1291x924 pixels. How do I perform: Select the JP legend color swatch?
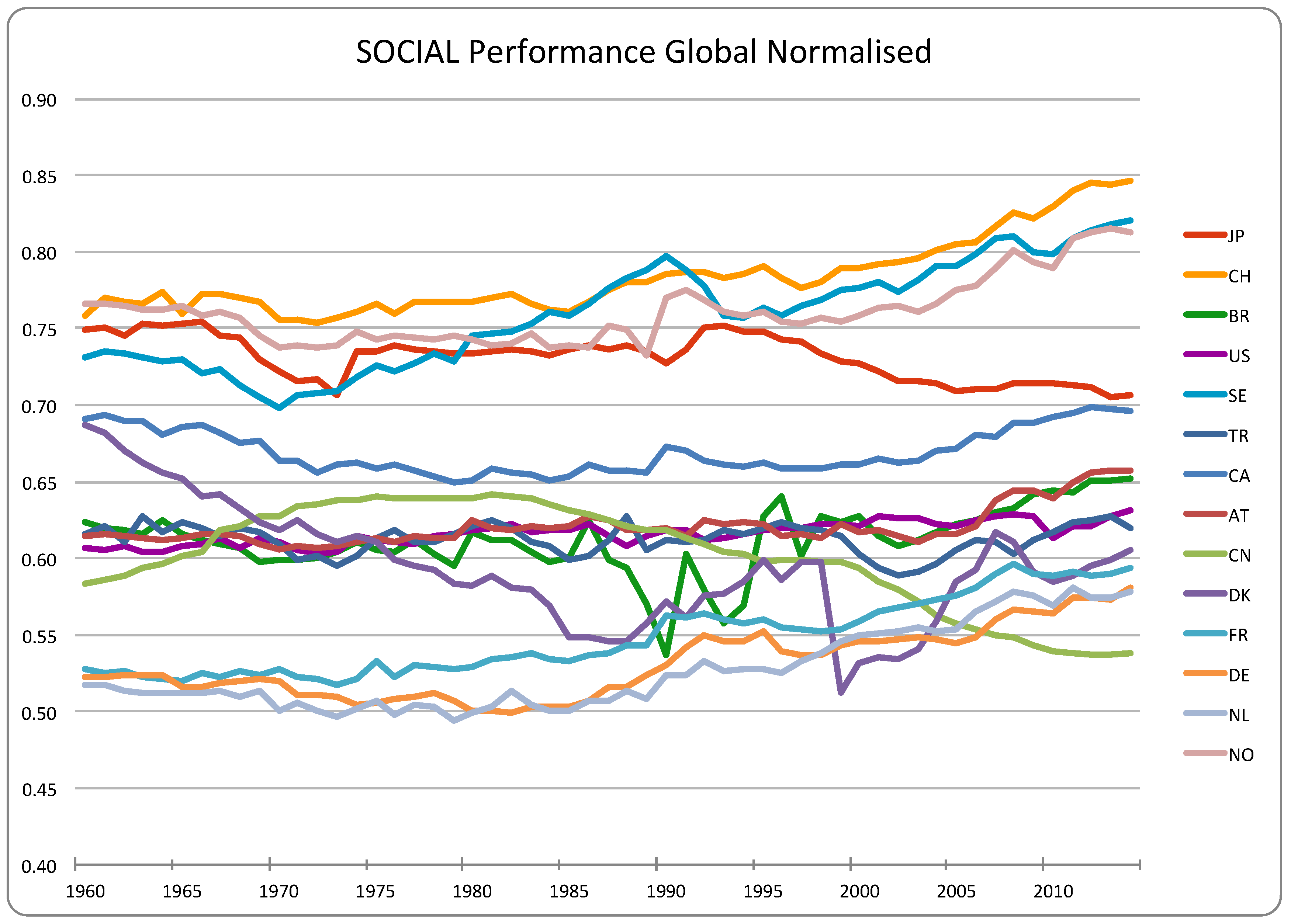click(x=1204, y=235)
